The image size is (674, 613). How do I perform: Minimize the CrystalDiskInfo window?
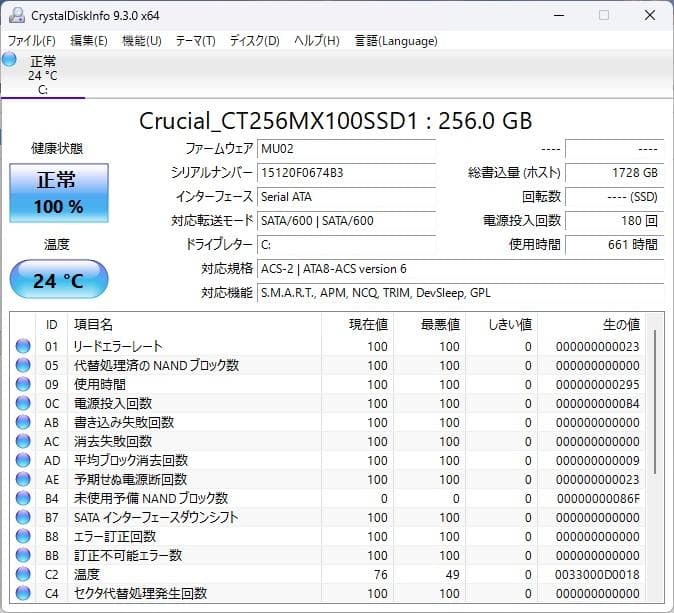tap(559, 15)
